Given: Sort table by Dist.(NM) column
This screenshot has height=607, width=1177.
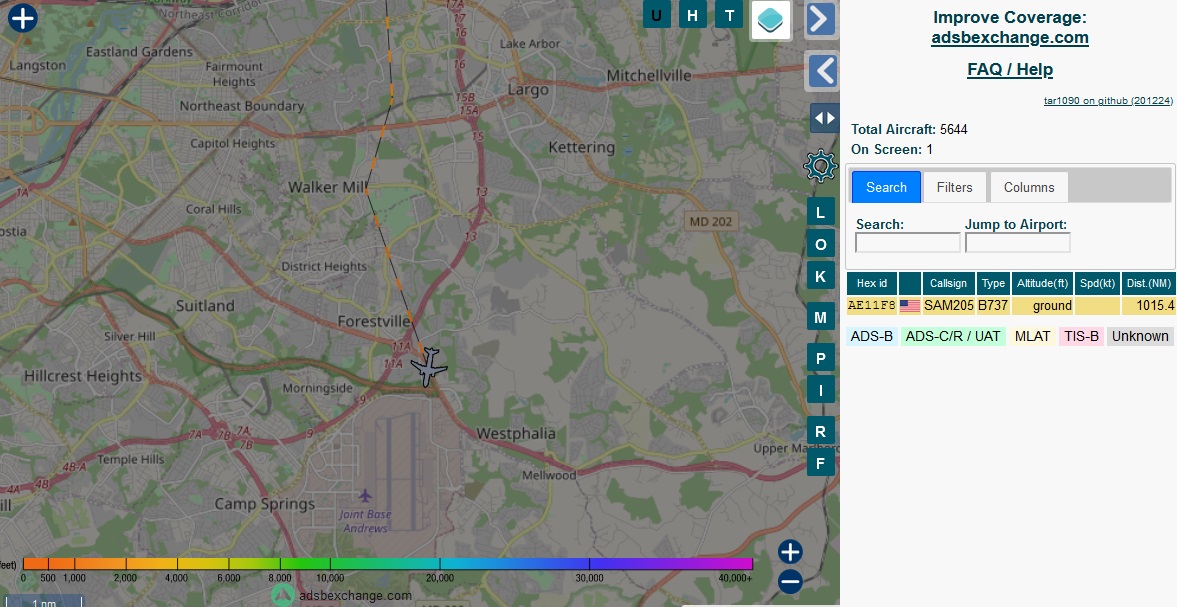Looking at the screenshot, I should (1148, 283).
